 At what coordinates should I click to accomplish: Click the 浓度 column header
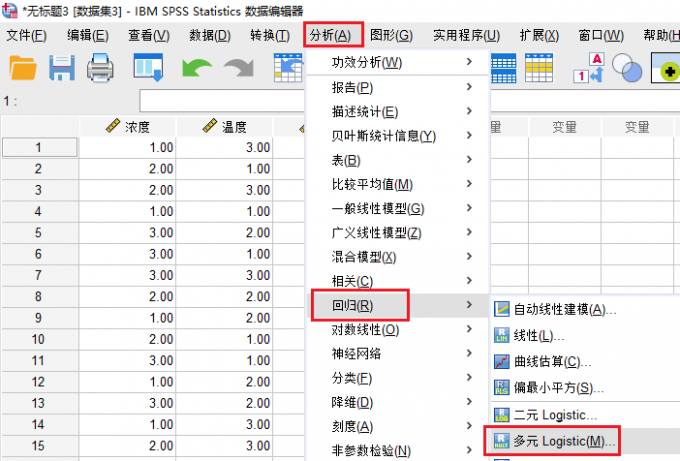128,127
